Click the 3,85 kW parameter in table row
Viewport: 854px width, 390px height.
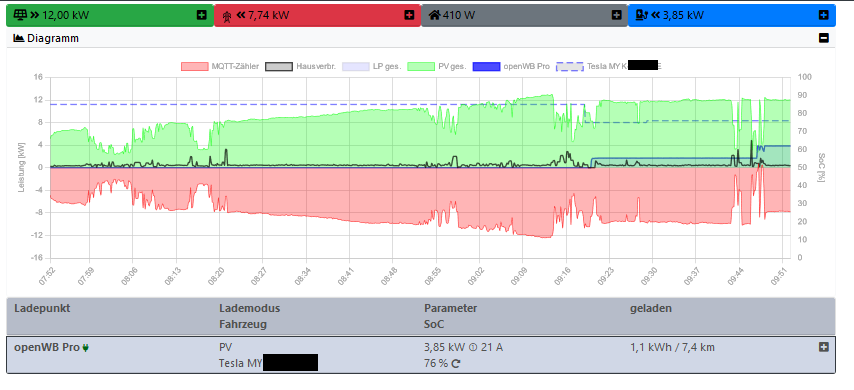click(x=445, y=347)
